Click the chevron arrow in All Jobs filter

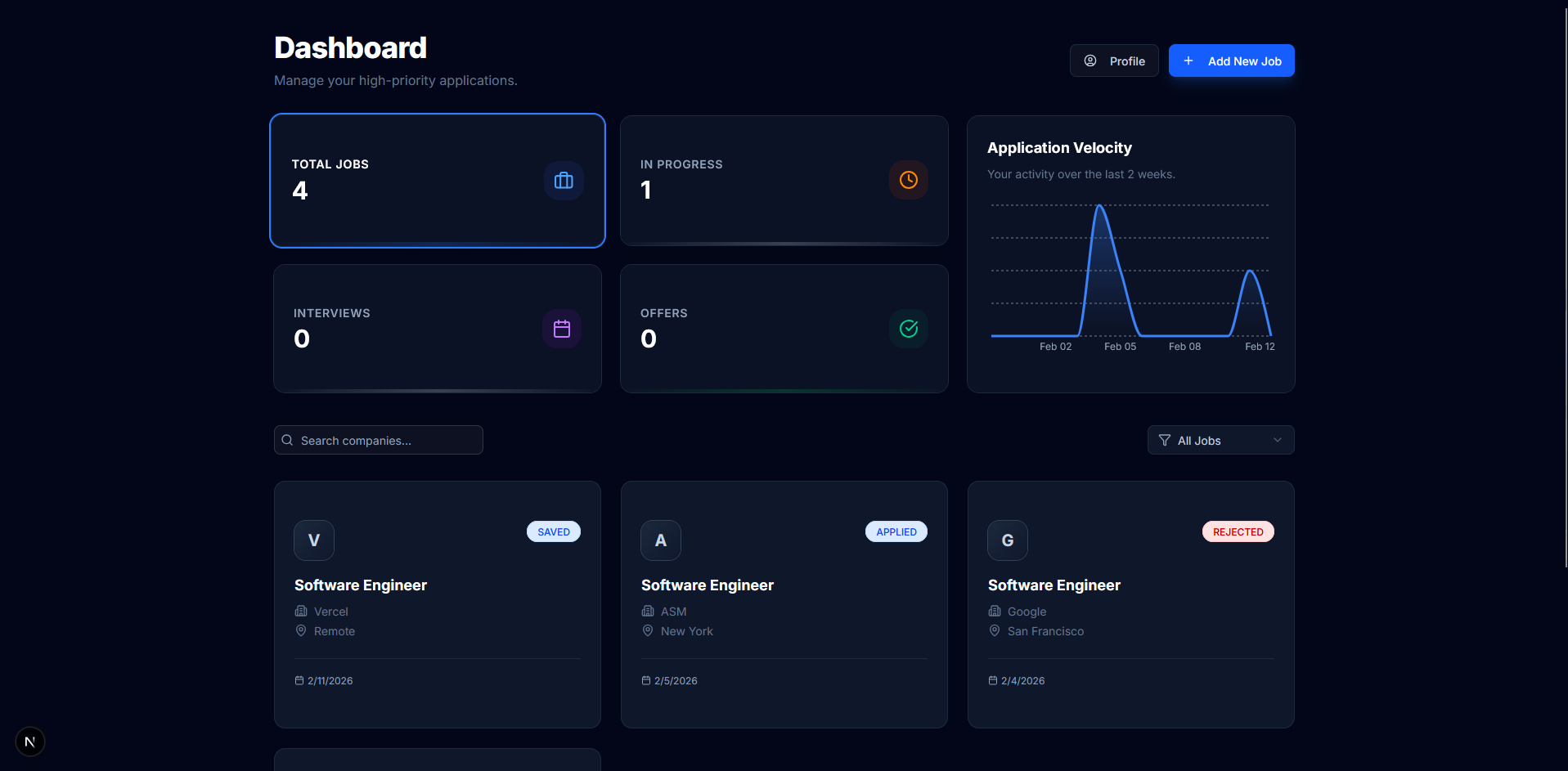click(x=1278, y=440)
